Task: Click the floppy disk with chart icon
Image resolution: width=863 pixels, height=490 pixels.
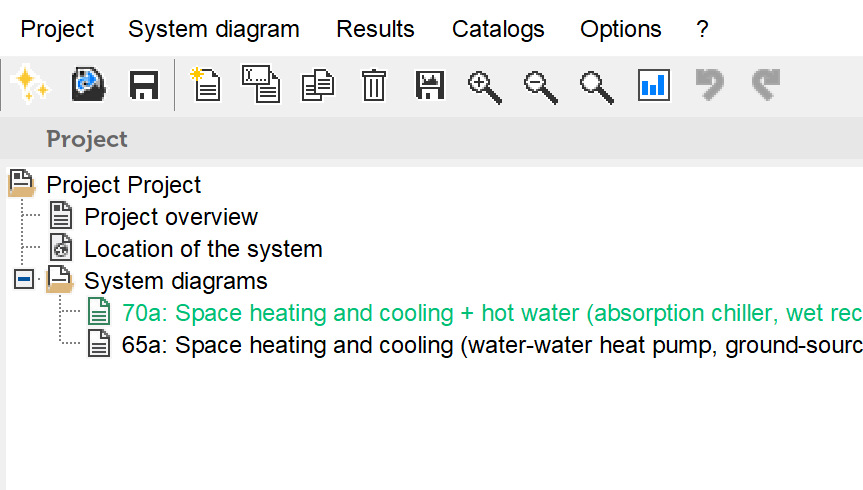Action: (x=430, y=86)
